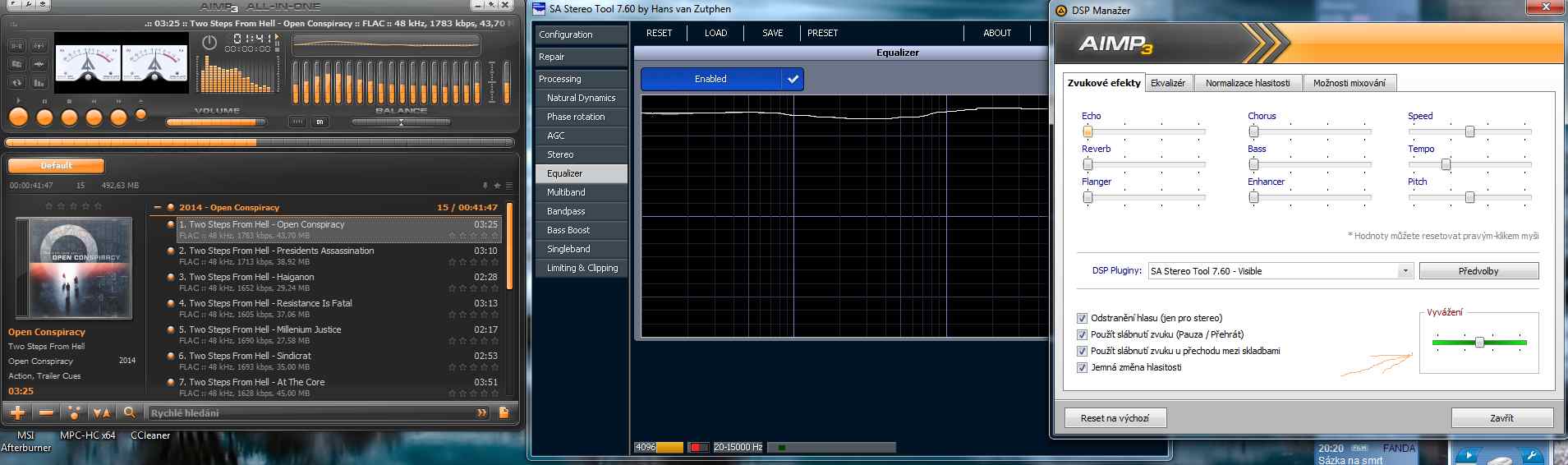Skip to next track in AIMP

pos(118,117)
